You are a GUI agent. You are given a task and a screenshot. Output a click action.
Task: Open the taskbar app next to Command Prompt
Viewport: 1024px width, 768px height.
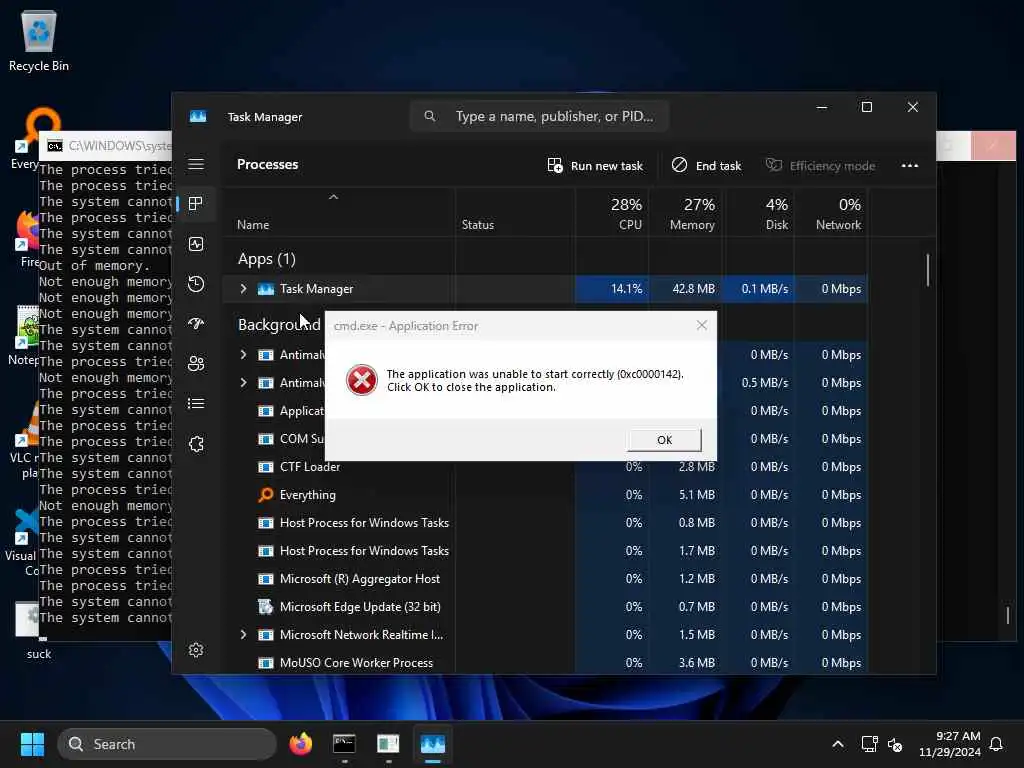388,744
